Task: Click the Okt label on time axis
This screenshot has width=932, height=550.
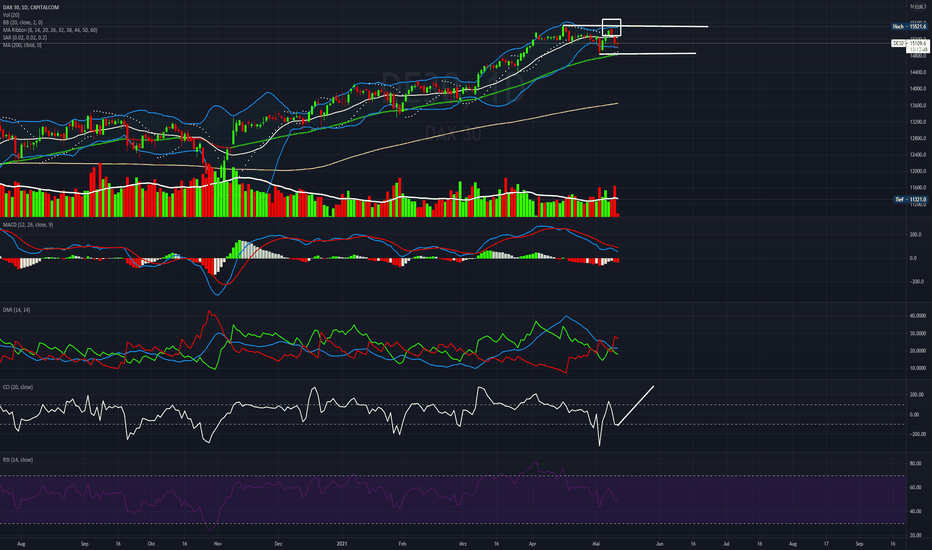Action: pyautogui.click(x=152, y=543)
